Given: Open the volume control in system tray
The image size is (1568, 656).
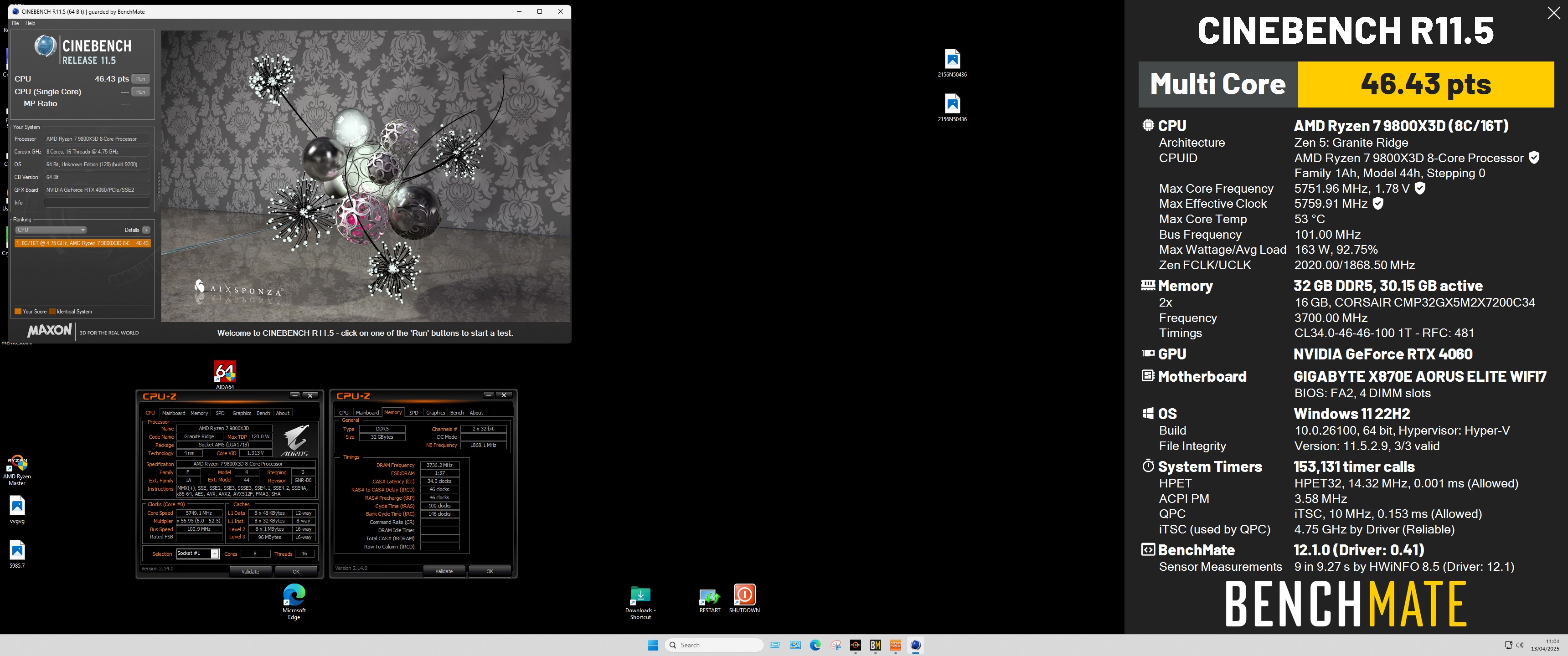Looking at the screenshot, I should pos(1519,645).
